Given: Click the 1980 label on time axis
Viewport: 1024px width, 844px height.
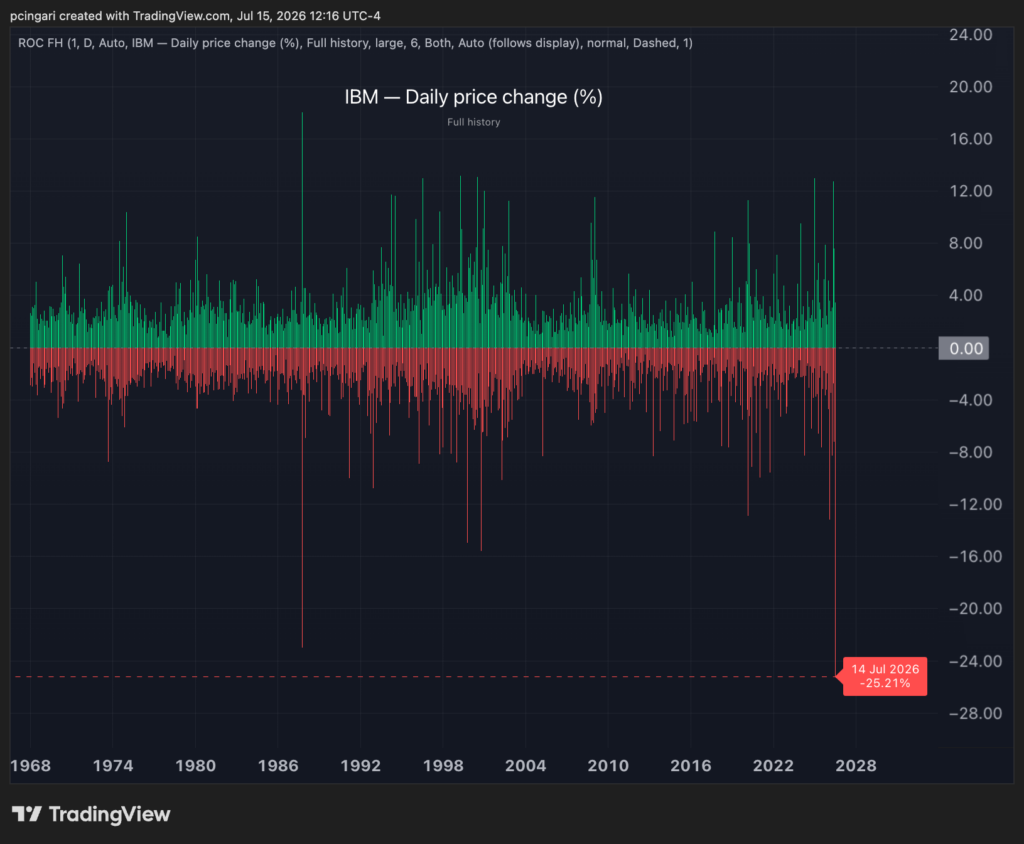Looking at the screenshot, I should (195, 766).
